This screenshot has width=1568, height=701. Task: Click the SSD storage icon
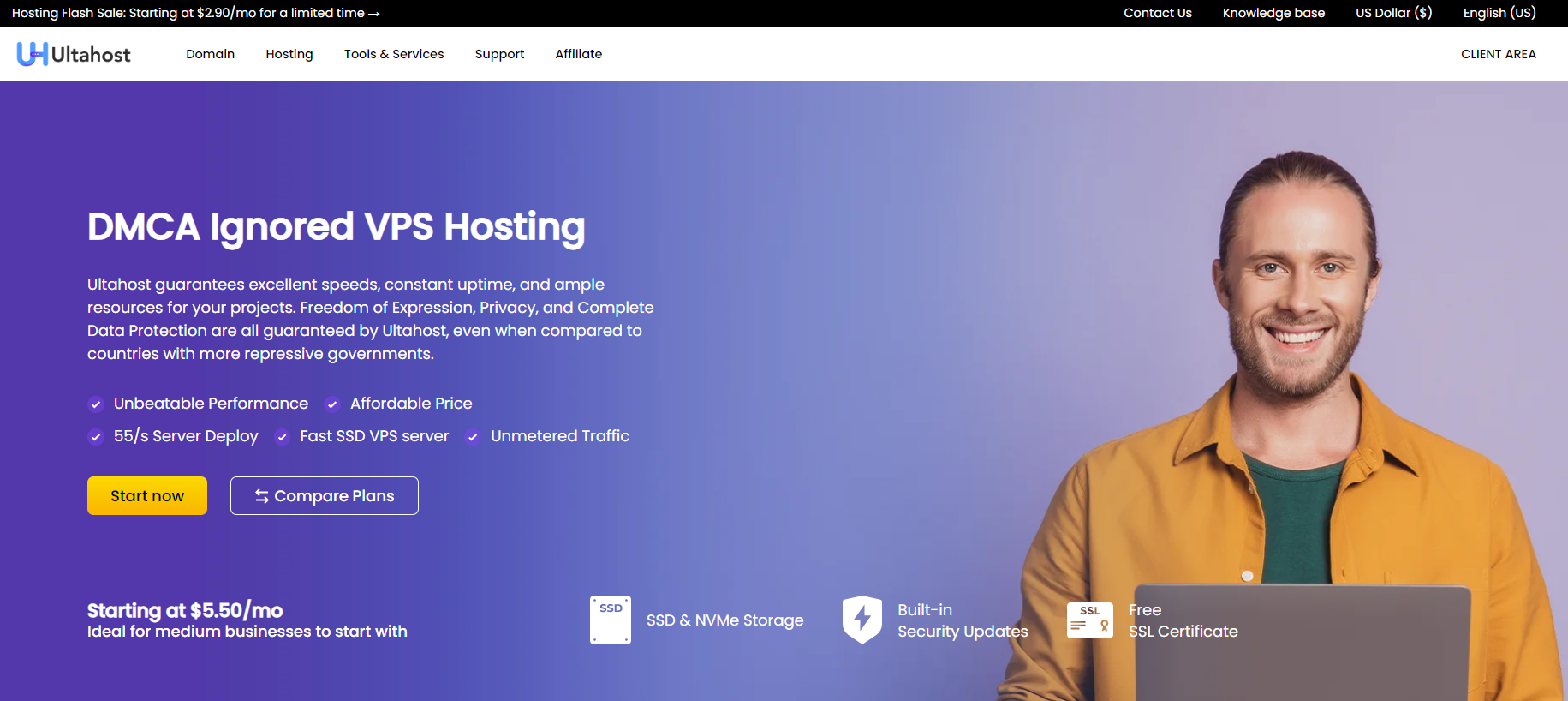tap(611, 620)
